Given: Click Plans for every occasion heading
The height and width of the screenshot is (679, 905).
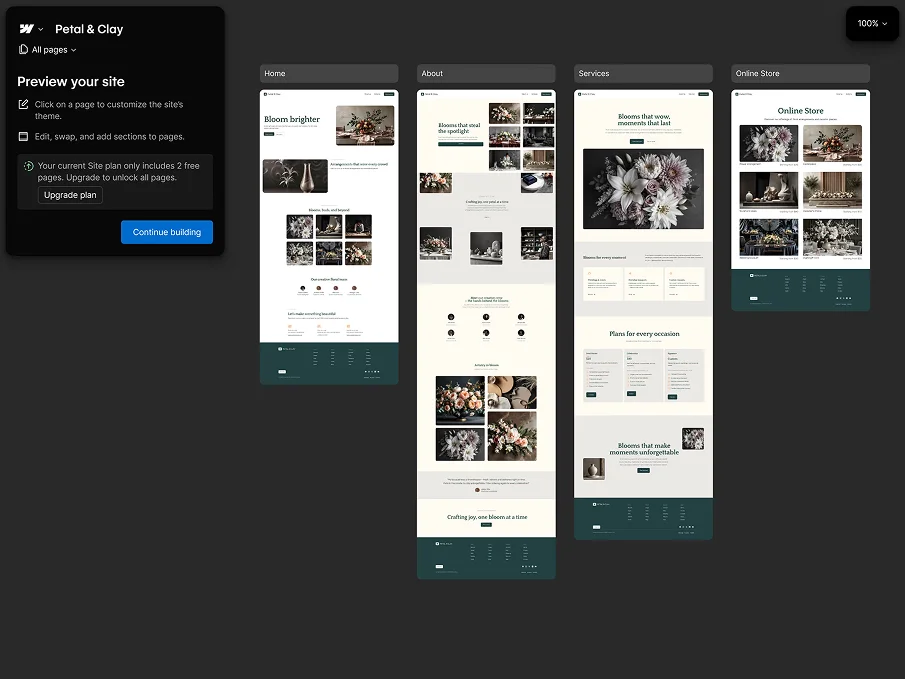Looking at the screenshot, I should [x=644, y=334].
